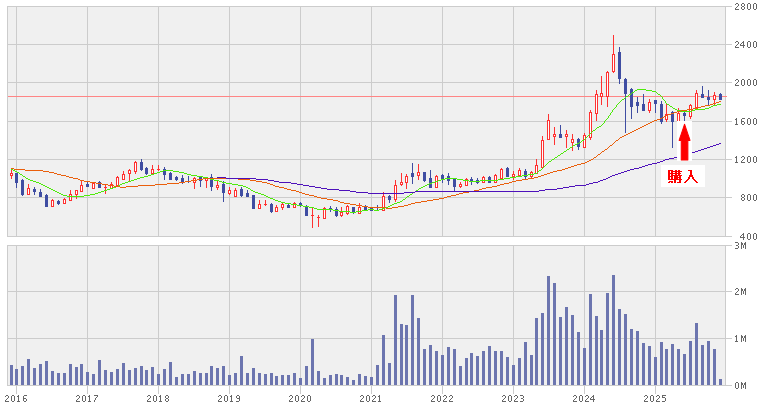Click the 0M volume axis label
This screenshot has height=408, width=761.
tap(739, 385)
